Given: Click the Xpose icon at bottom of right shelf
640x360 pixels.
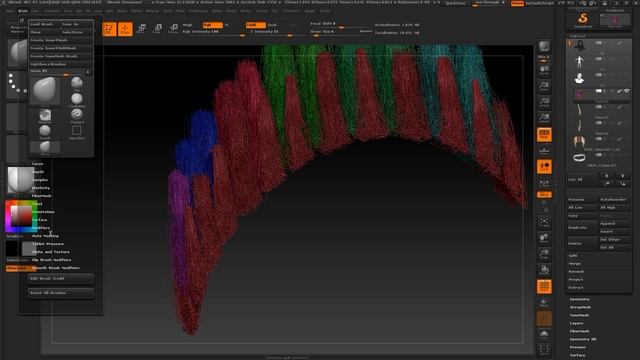Looking at the screenshot, I should (x=544, y=349).
